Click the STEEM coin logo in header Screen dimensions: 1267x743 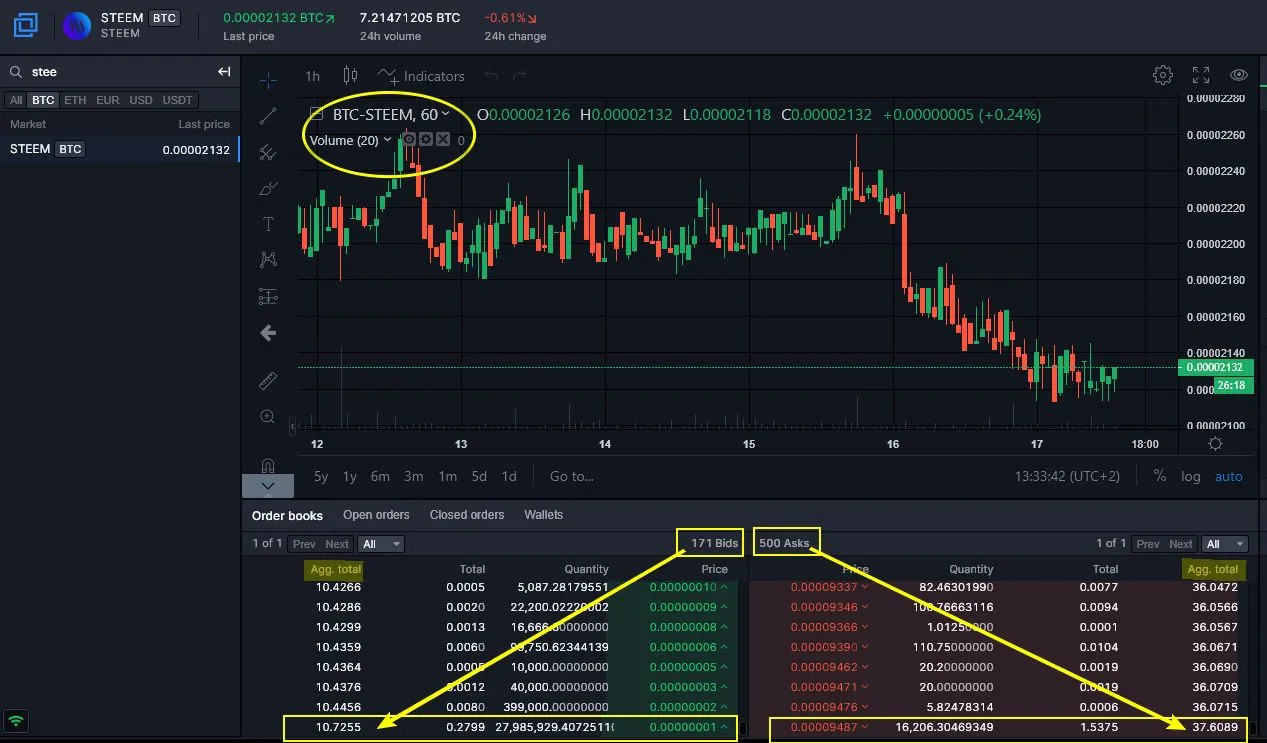tap(77, 26)
